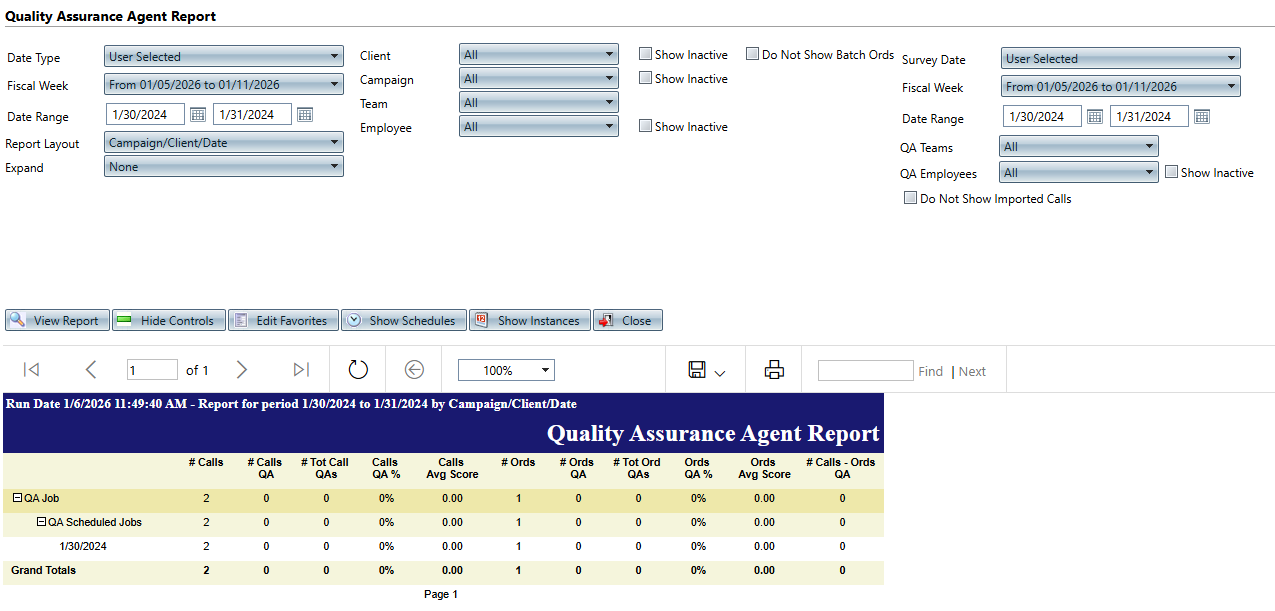The image size is (1275, 611).
Task: Enable Do Not Show Batch Ords
Action: [753, 55]
